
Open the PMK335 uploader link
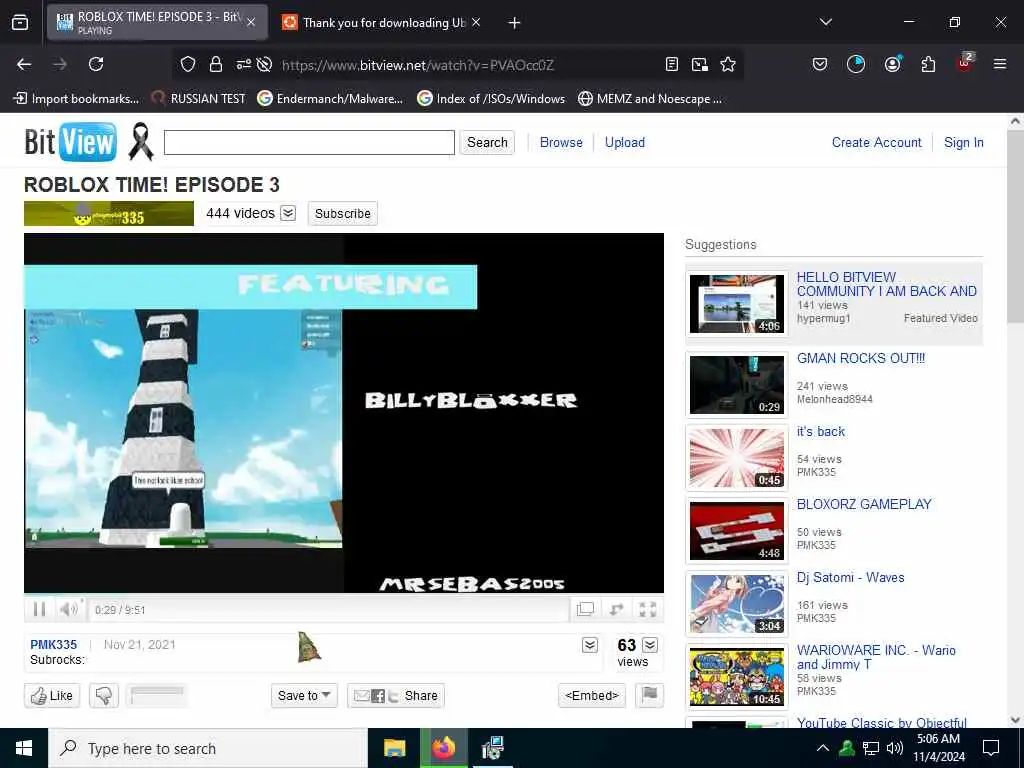click(x=54, y=645)
